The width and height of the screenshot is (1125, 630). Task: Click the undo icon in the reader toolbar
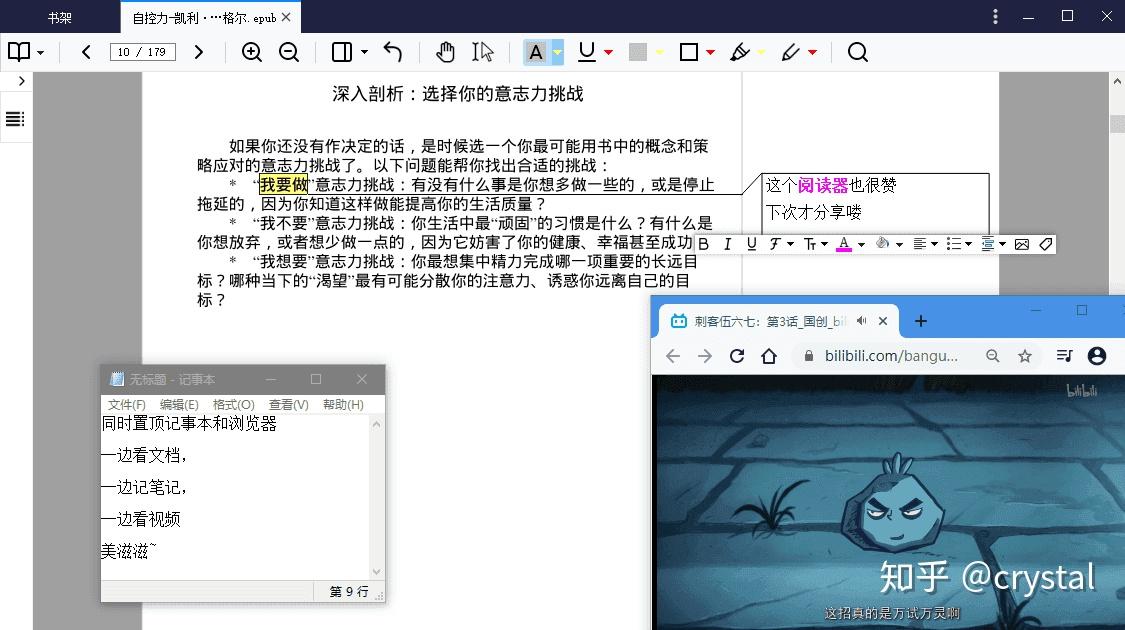coord(394,52)
